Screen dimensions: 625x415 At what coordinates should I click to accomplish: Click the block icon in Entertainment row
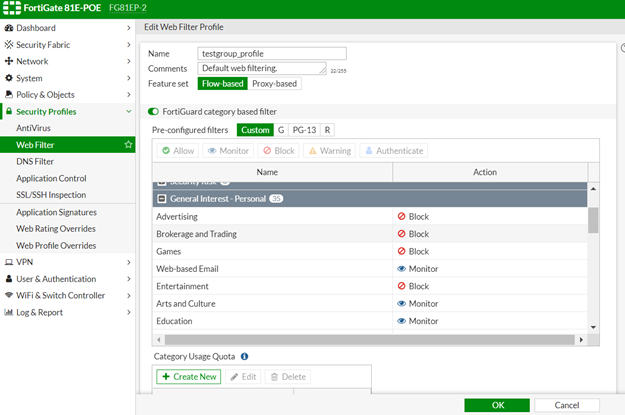coord(401,286)
